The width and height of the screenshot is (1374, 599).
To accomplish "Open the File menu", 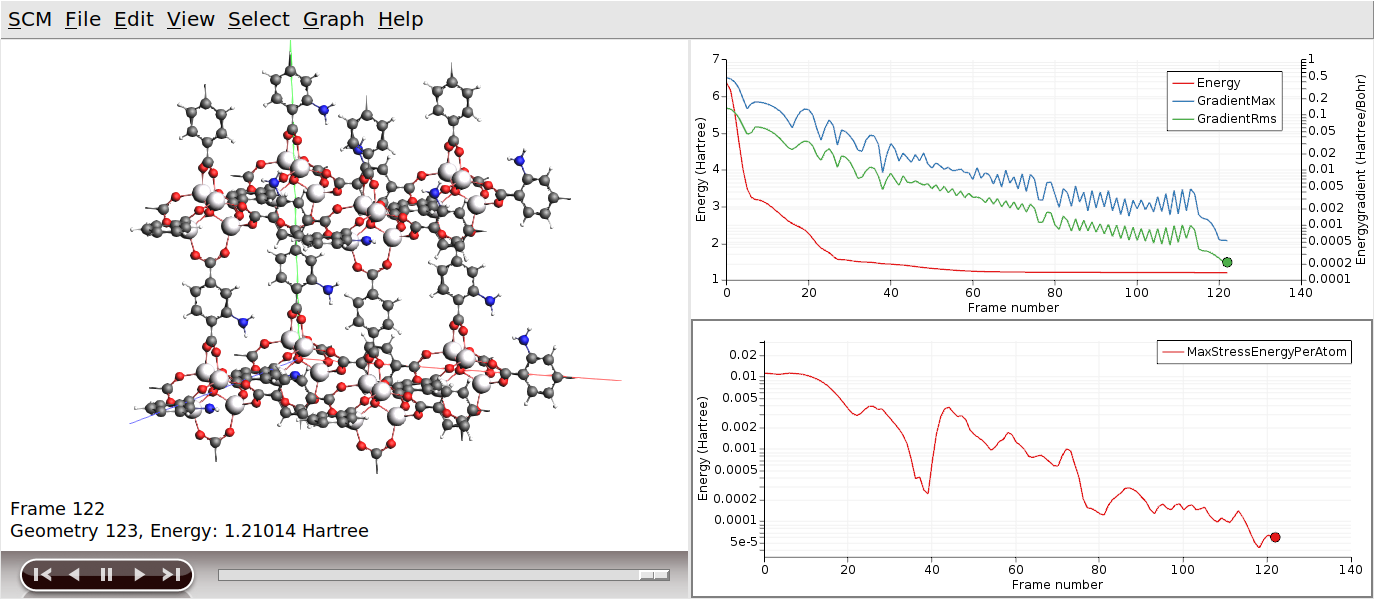I will tap(82, 19).
